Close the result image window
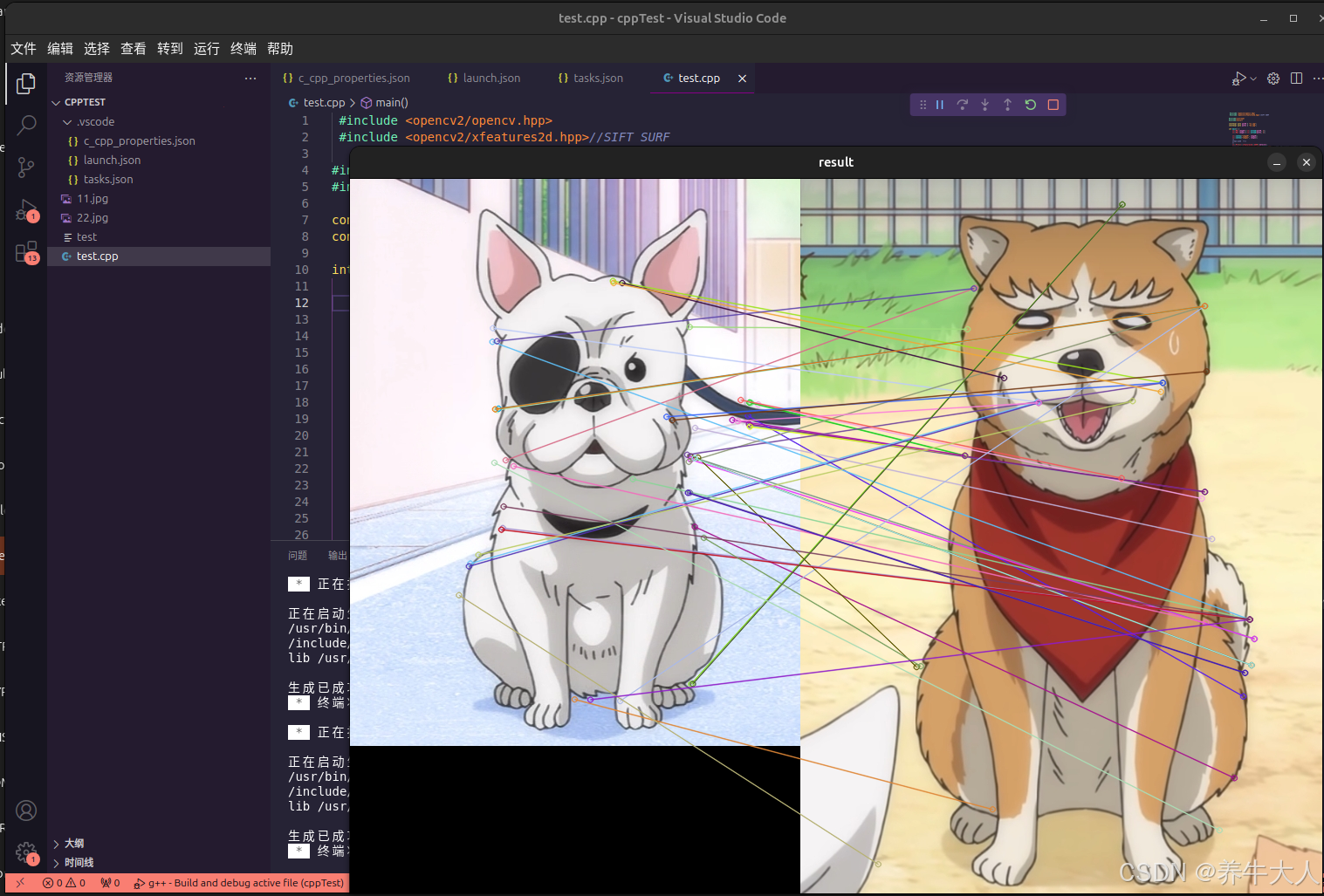Screen dimensions: 1324x896 pyautogui.click(x=1307, y=162)
